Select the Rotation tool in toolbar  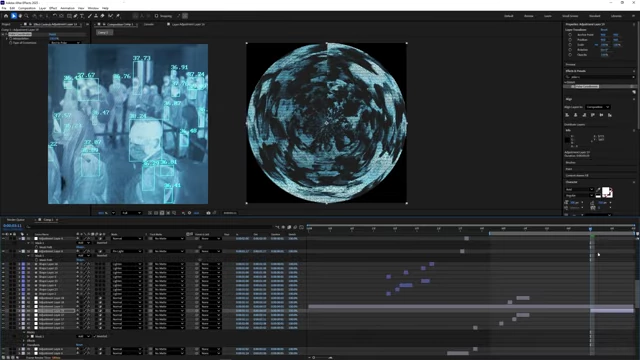pyautogui.click(x=54, y=16)
